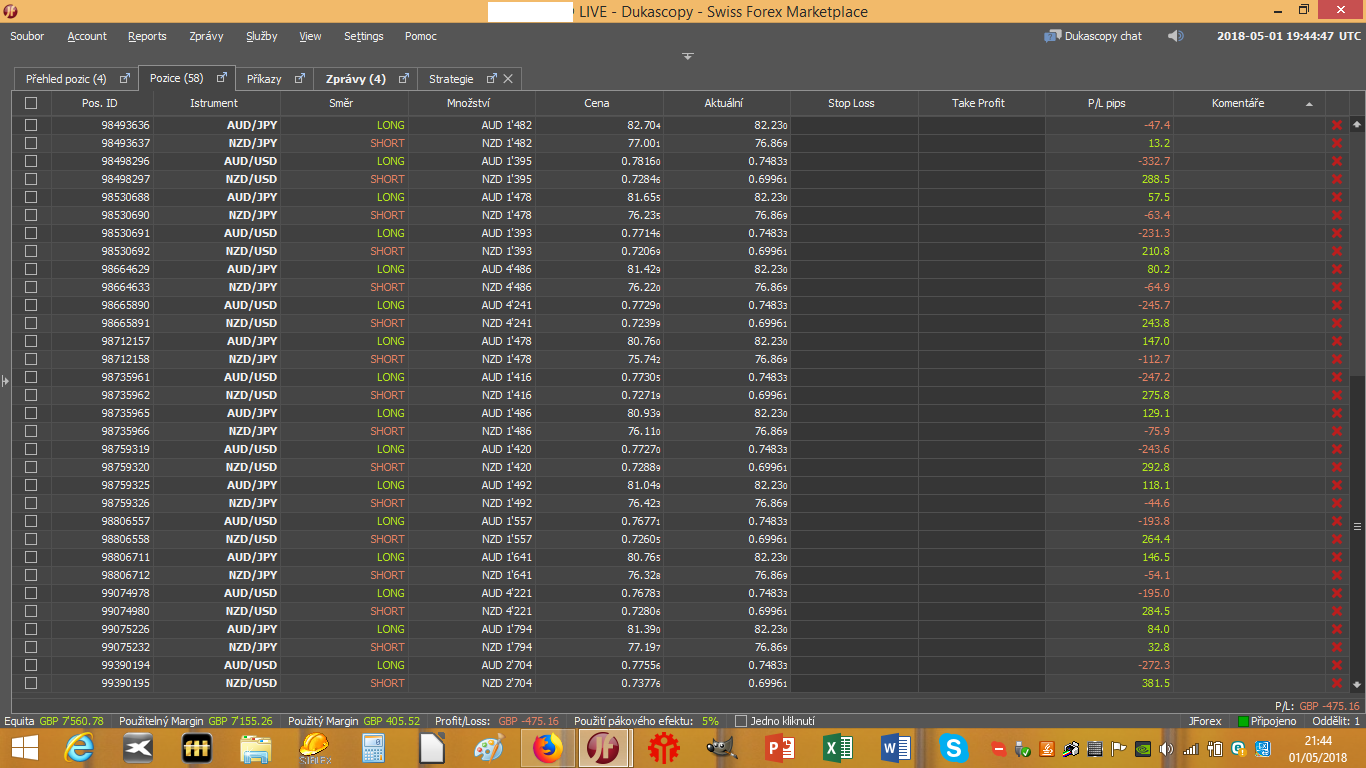Open GIMP from the taskbar
The width and height of the screenshot is (1366, 768).
pos(720,748)
